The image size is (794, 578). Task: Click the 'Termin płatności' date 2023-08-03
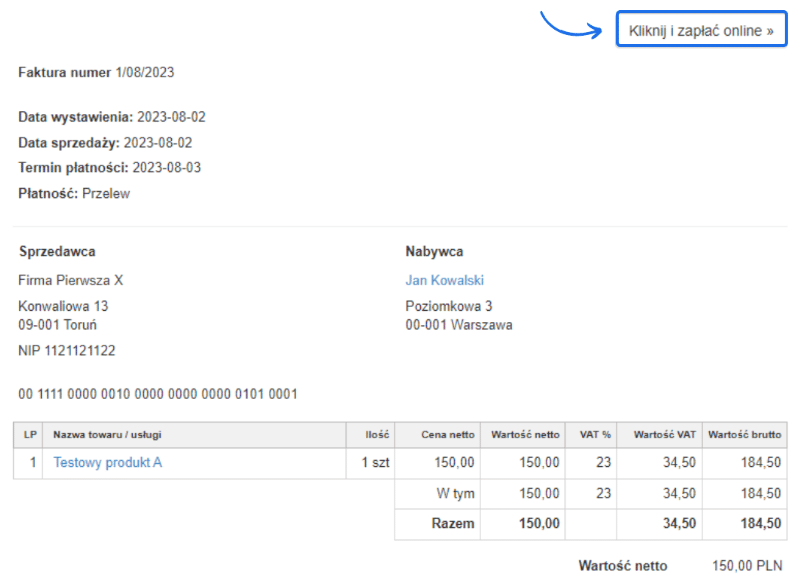pyautogui.click(x=166, y=168)
